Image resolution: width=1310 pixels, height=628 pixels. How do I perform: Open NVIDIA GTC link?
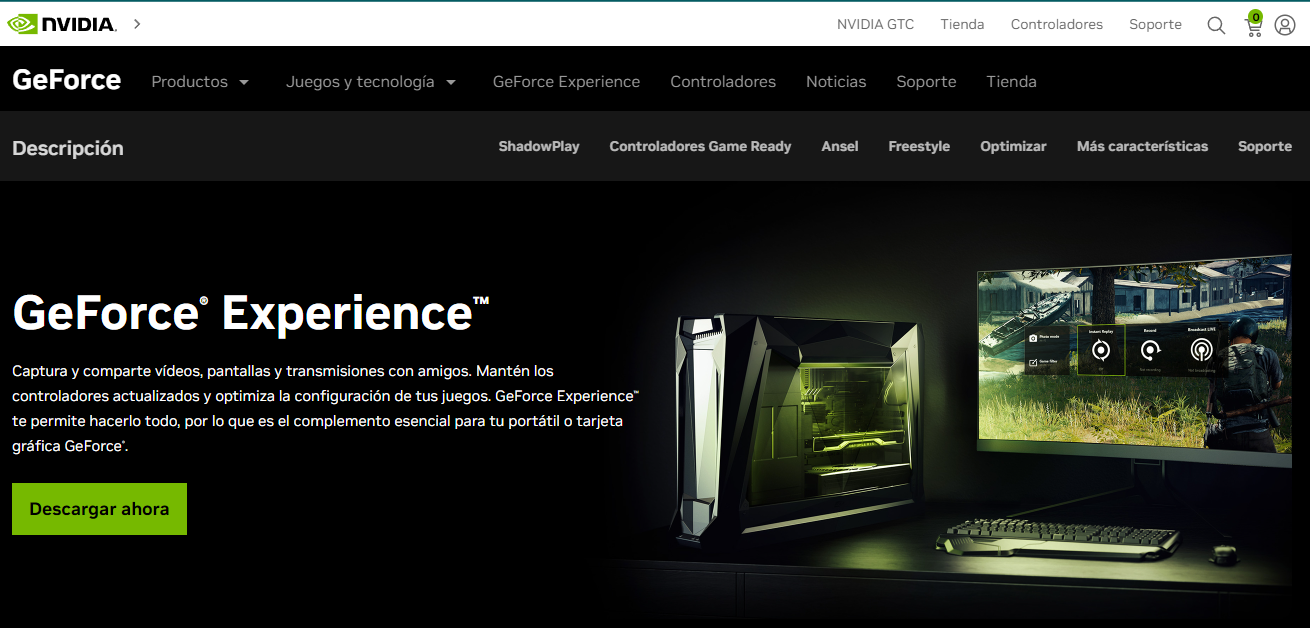[x=875, y=24]
